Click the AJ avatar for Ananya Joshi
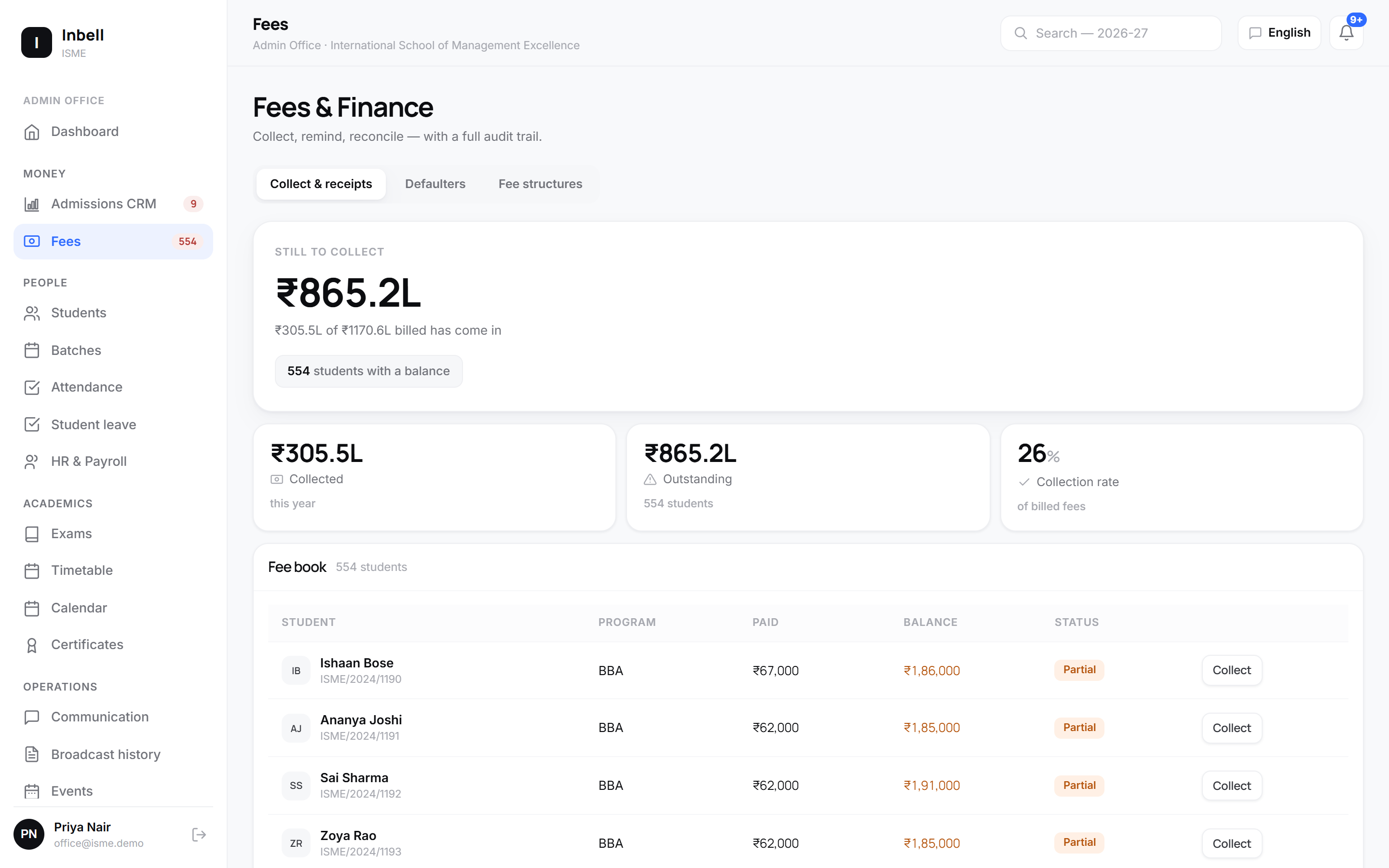 (x=296, y=729)
